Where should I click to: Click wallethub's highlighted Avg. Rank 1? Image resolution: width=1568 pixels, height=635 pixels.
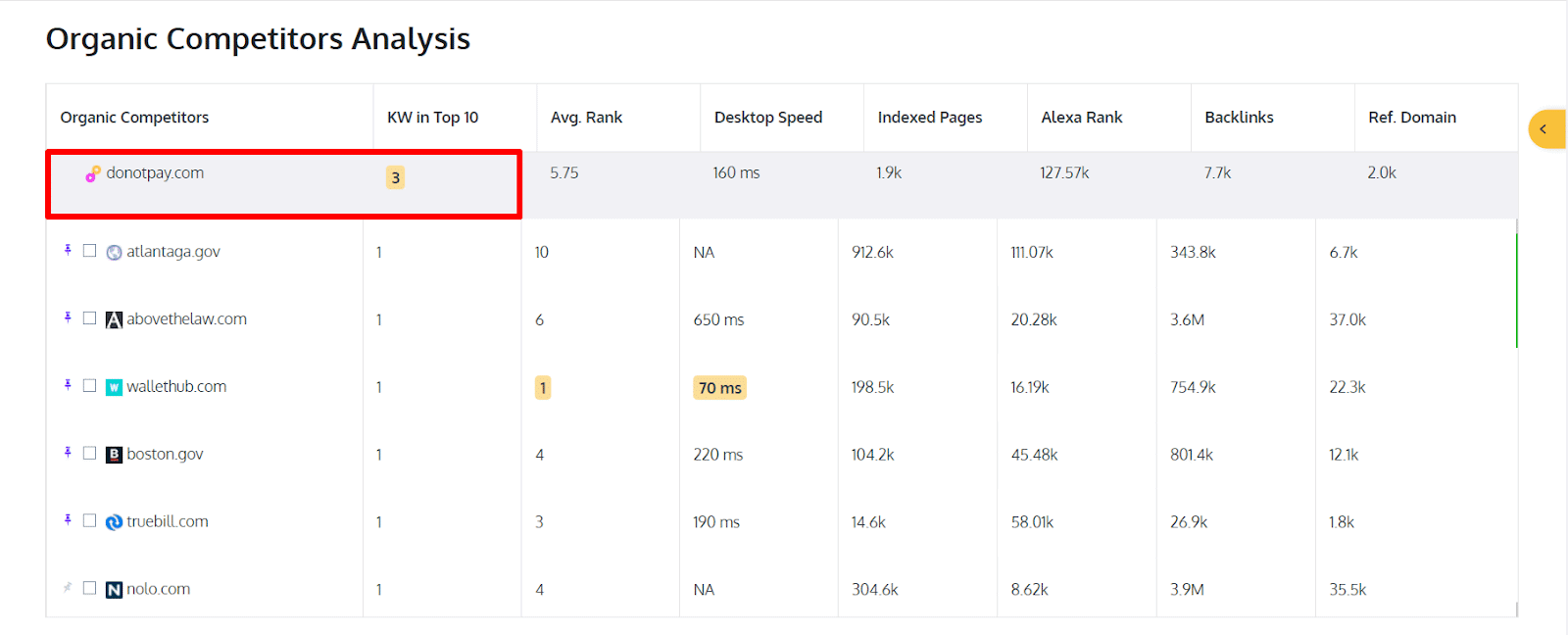543,388
